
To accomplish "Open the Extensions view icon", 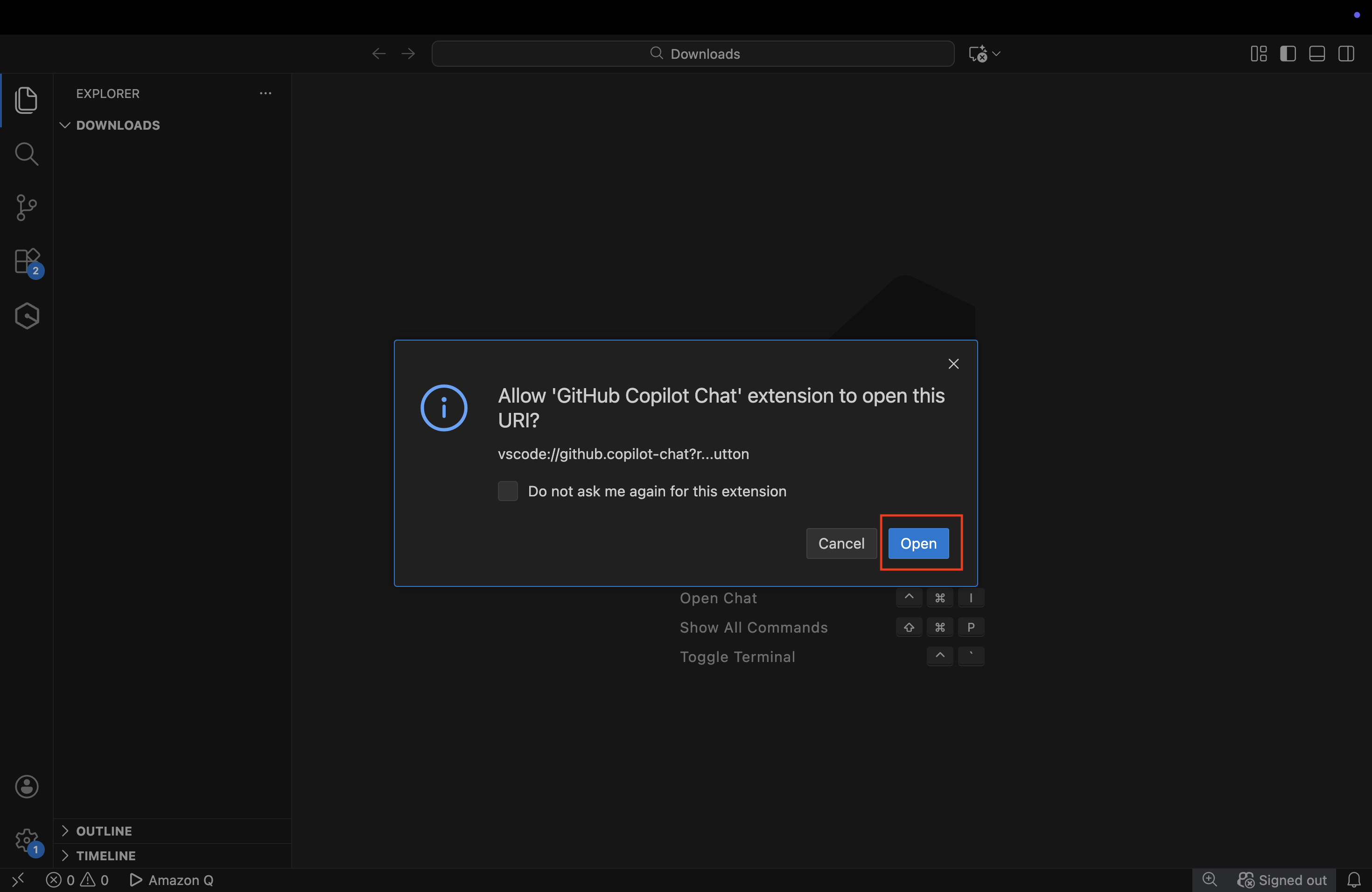I will click(x=27, y=262).
